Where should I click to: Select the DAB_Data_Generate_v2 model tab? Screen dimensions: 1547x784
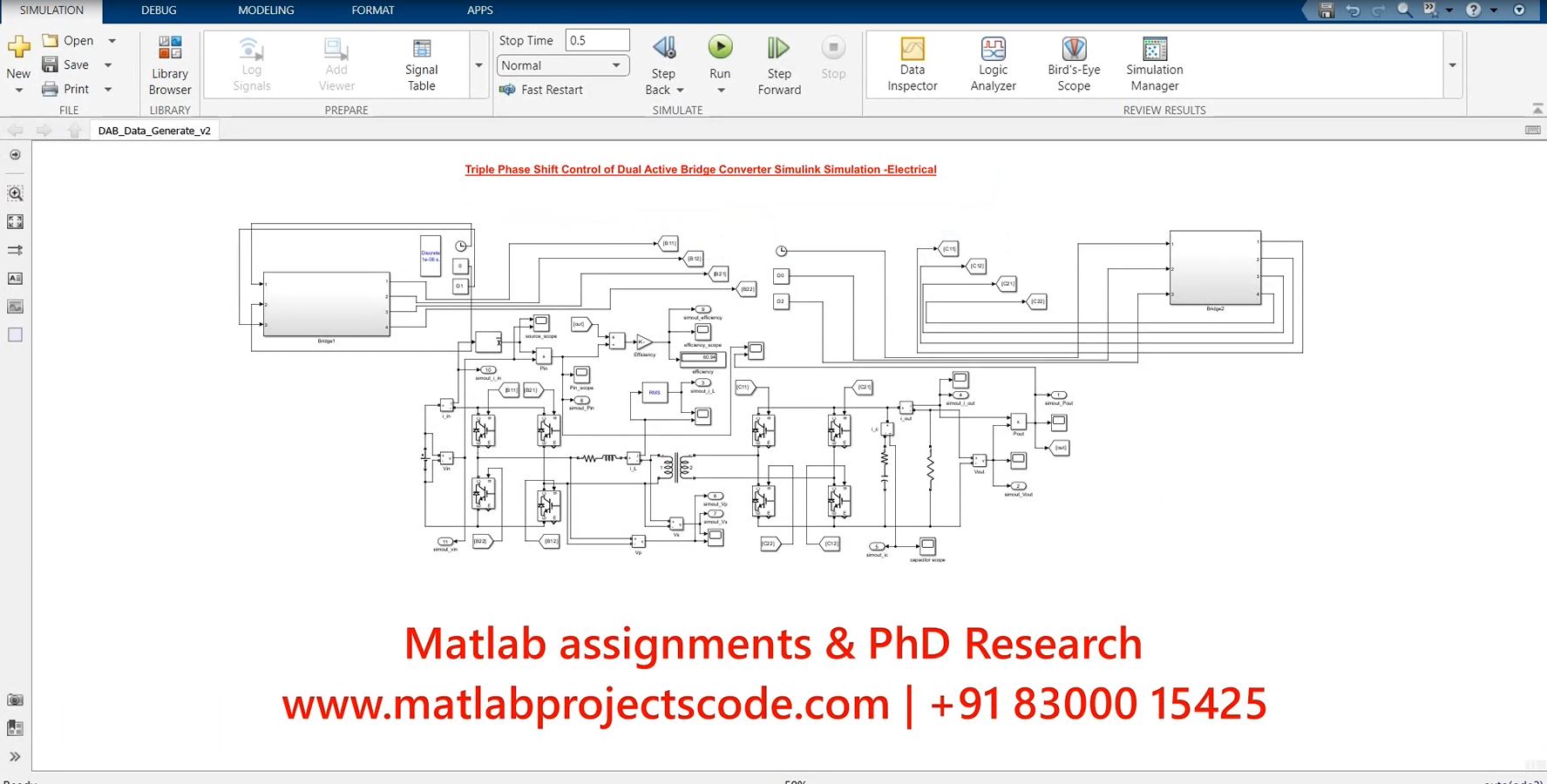coord(154,131)
